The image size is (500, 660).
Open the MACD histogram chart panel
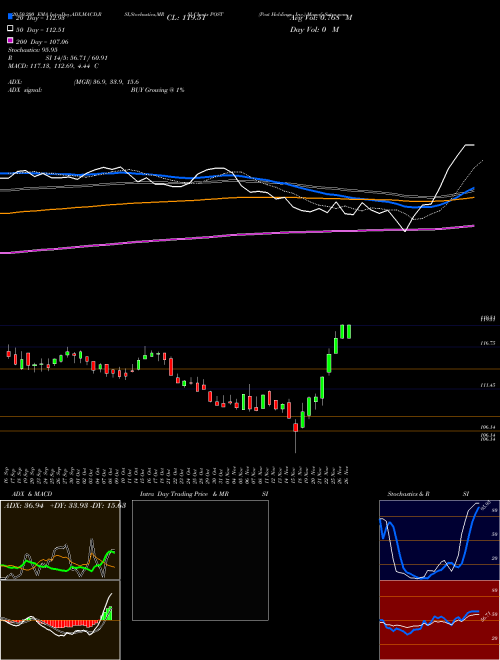click(60, 620)
